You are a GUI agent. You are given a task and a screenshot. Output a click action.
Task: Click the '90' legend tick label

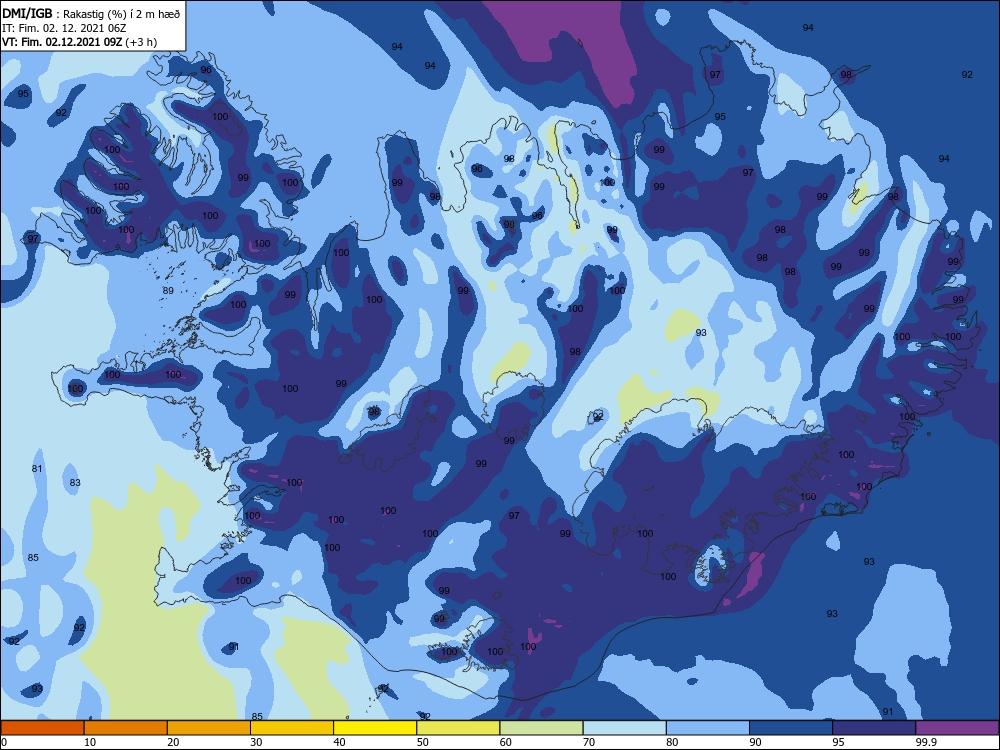755,742
